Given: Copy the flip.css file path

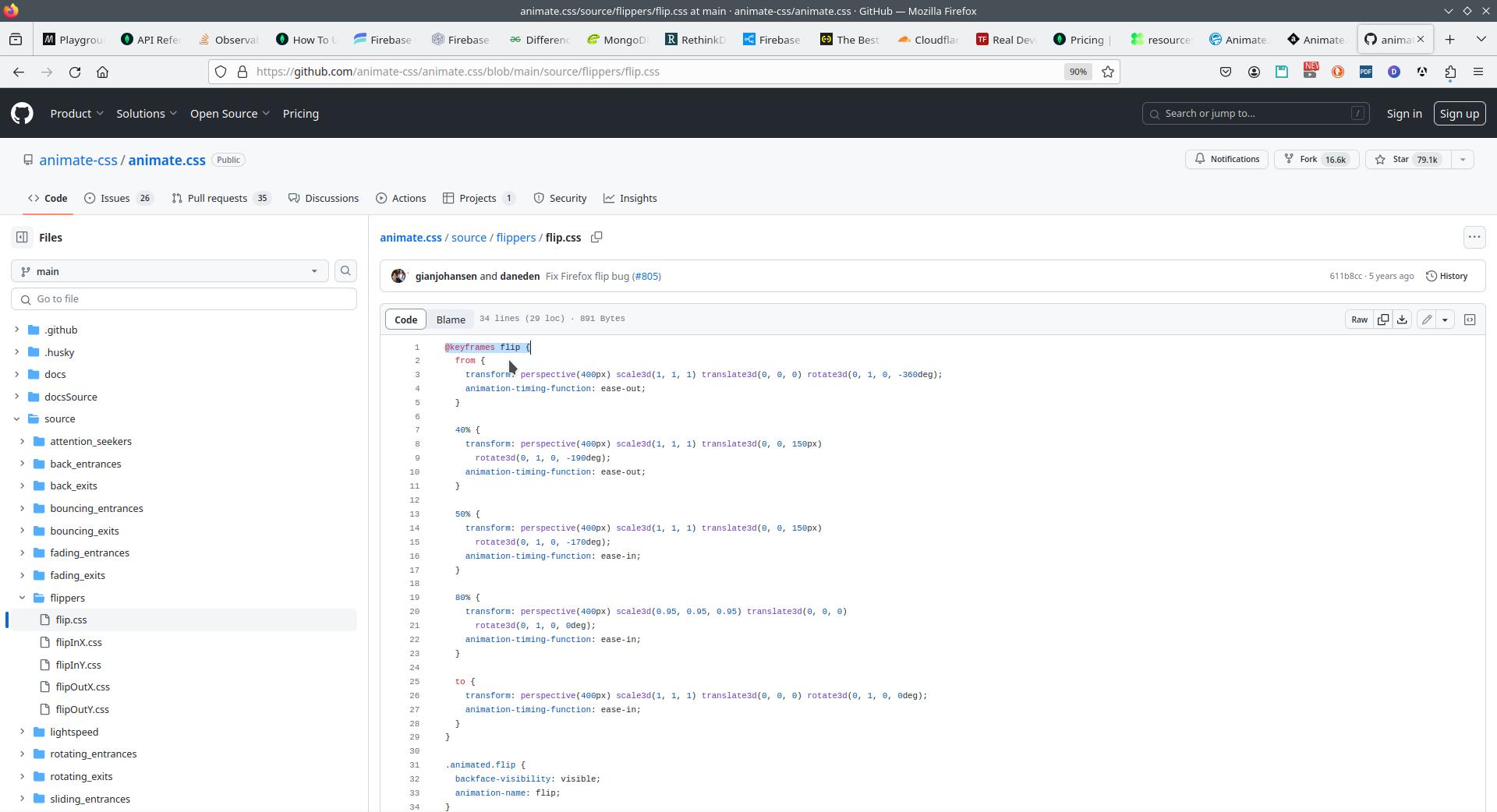Looking at the screenshot, I should click(x=596, y=237).
